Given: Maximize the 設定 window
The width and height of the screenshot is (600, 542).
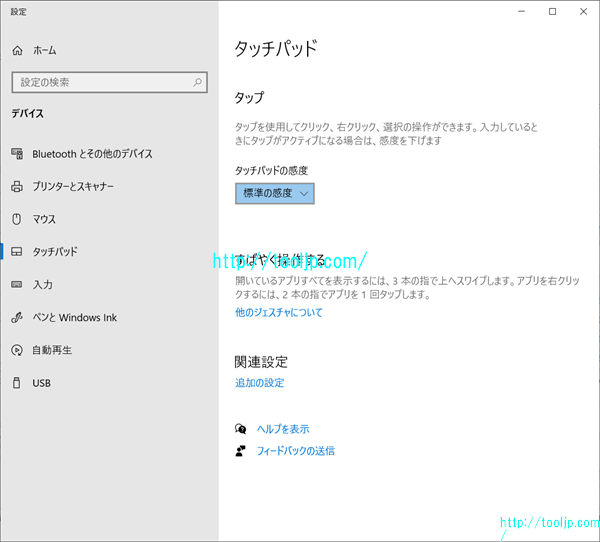Looking at the screenshot, I should click(x=552, y=11).
